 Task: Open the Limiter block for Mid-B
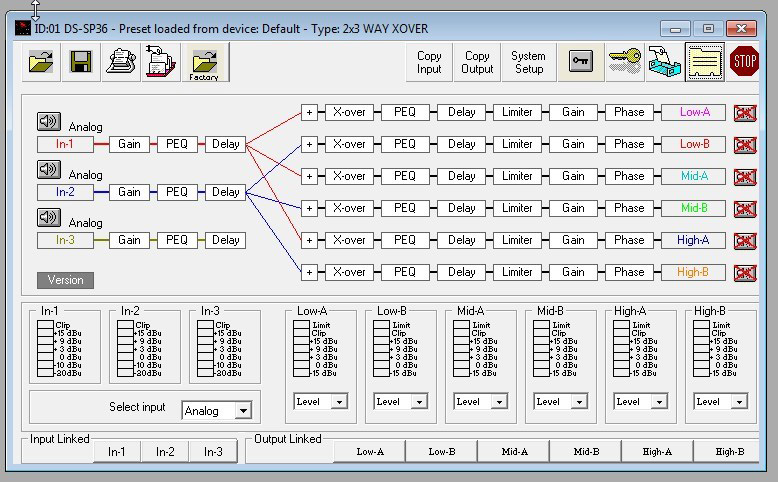[517, 208]
